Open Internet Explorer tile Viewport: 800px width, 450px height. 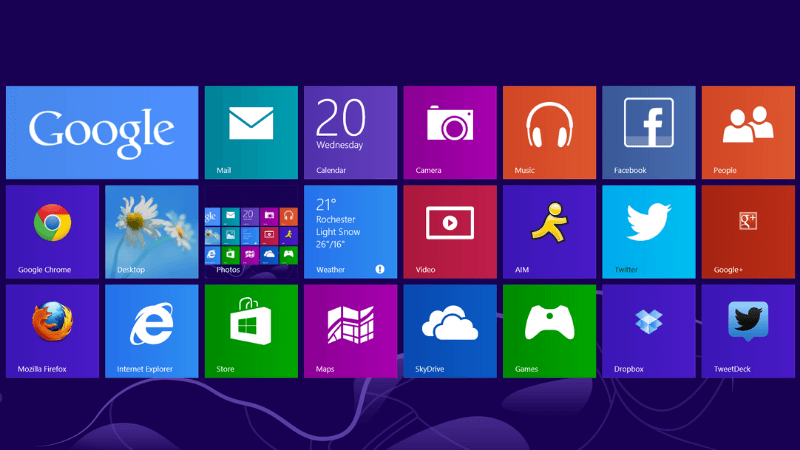tap(152, 331)
